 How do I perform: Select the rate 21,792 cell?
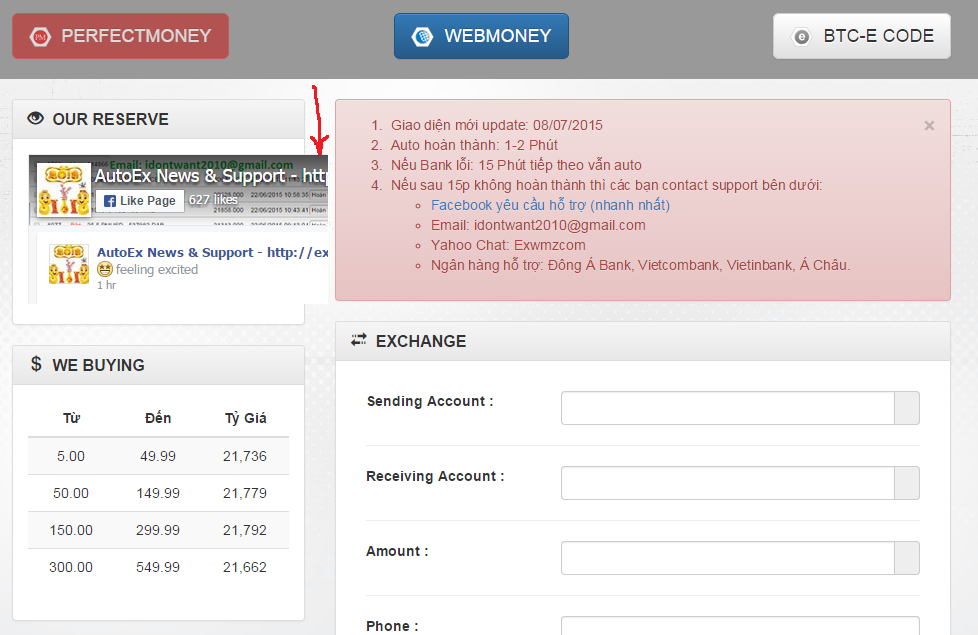click(x=244, y=530)
